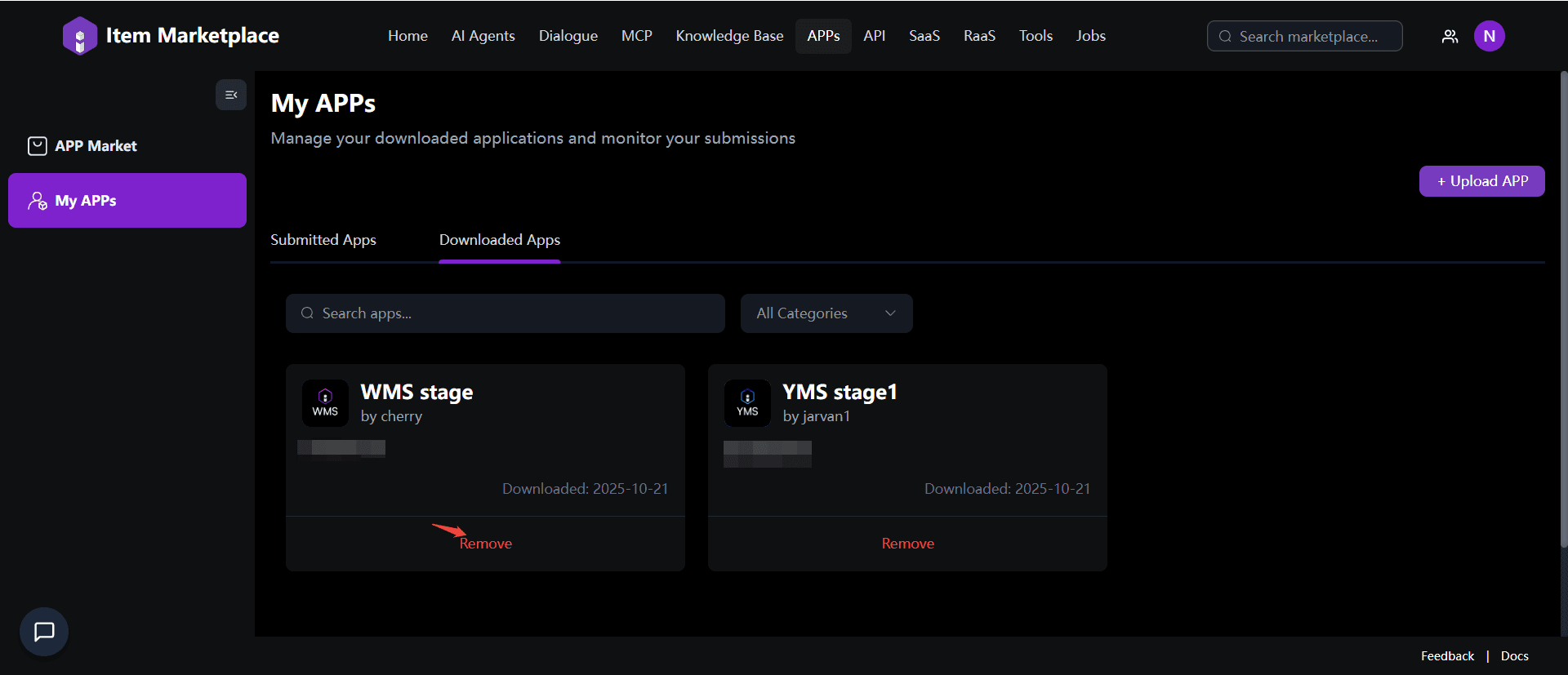This screenshot has height=675, width=1568.
Task: Open APP Market in the sidebar
Action: click(96, 146)
